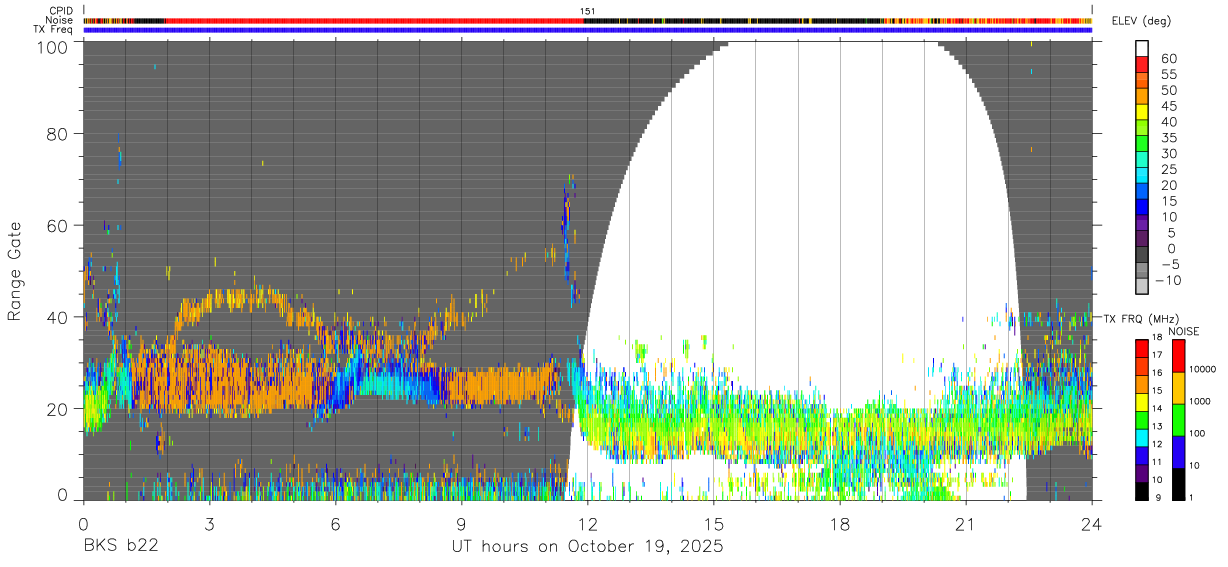1228x567 pixels.
Task: Click the 'Range Gate' y-axis title
Action: pyautogui.click(x=15, y=270)
